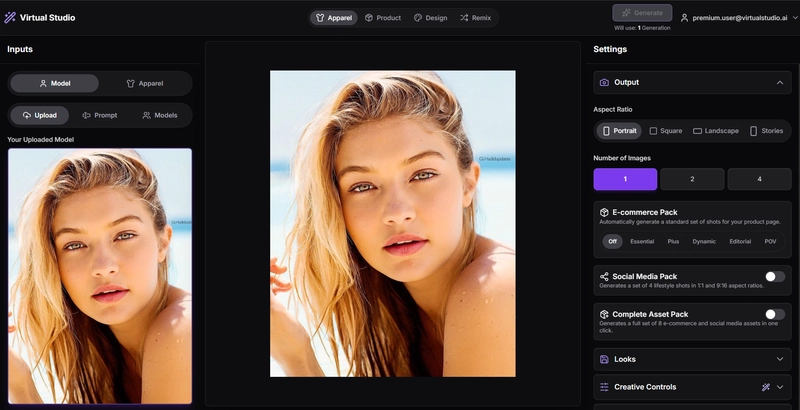Click the Prompt option icon
This screenshot has height=410, width=800.
point(86,115)
